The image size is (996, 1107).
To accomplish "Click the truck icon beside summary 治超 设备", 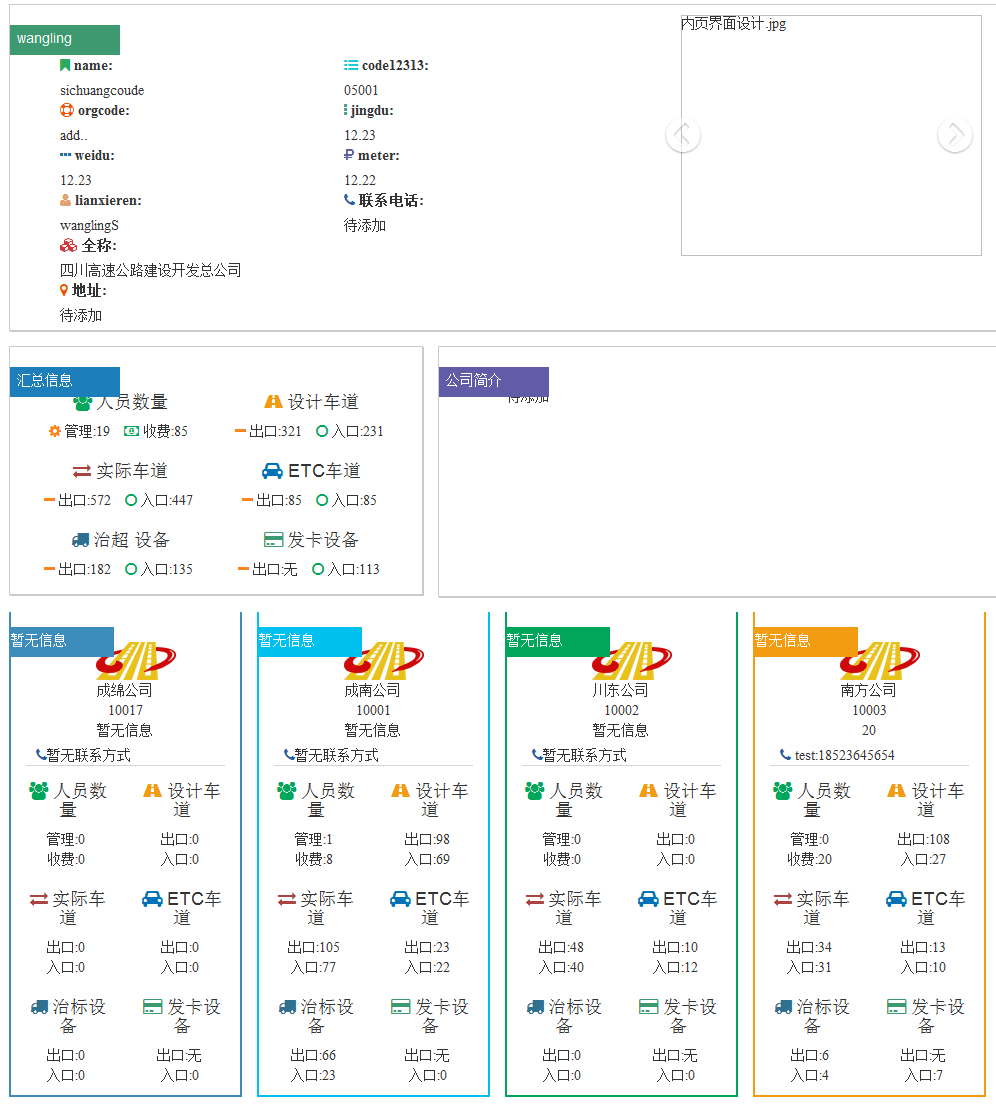I will 80,540.
